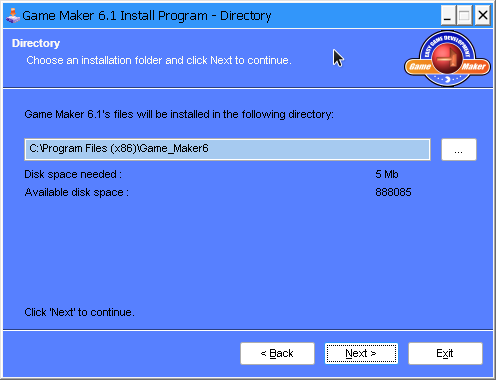Viewport: 496px width, 380px height.
Task: Select the '5 Mb' disk space value
Action: tap(387, 174)
